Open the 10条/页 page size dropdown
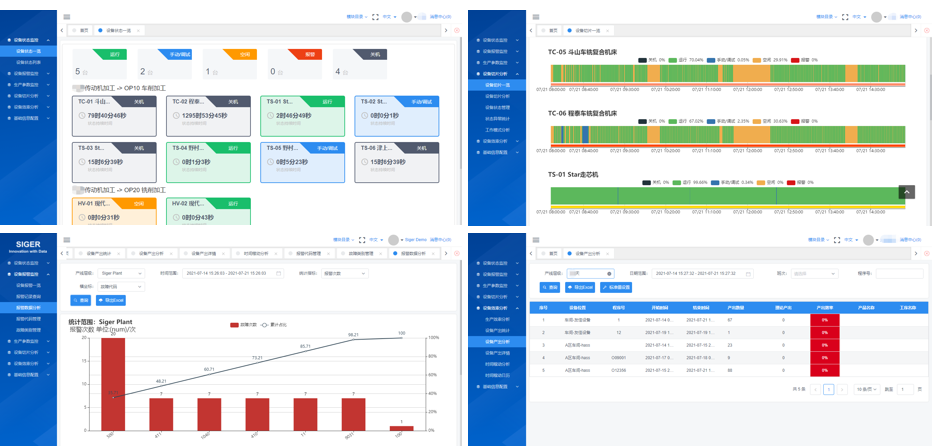Screen dimensions: 932x446 coord(866,389)
